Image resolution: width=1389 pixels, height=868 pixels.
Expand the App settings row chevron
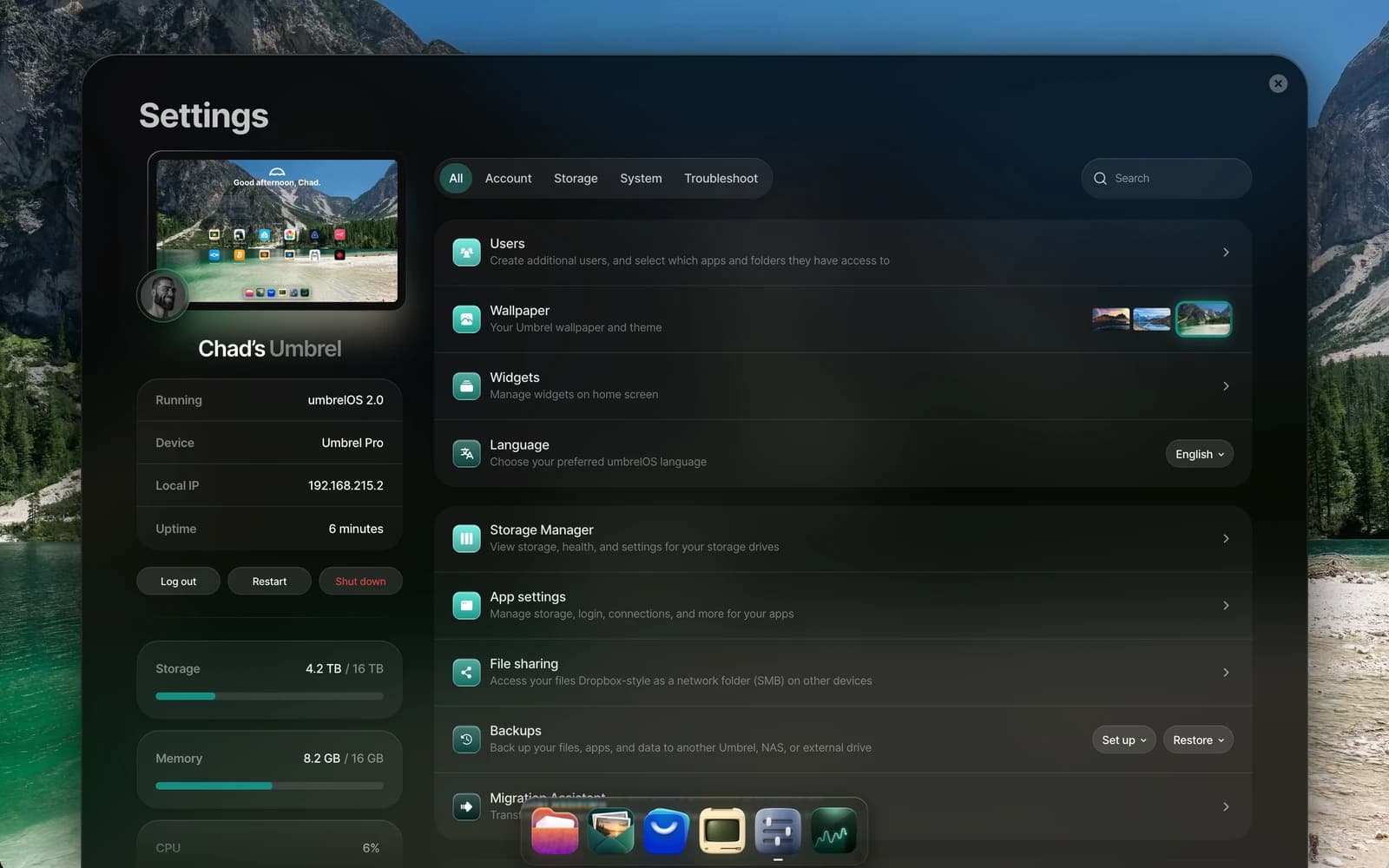pyautogui.click(x=1226, y=605)
